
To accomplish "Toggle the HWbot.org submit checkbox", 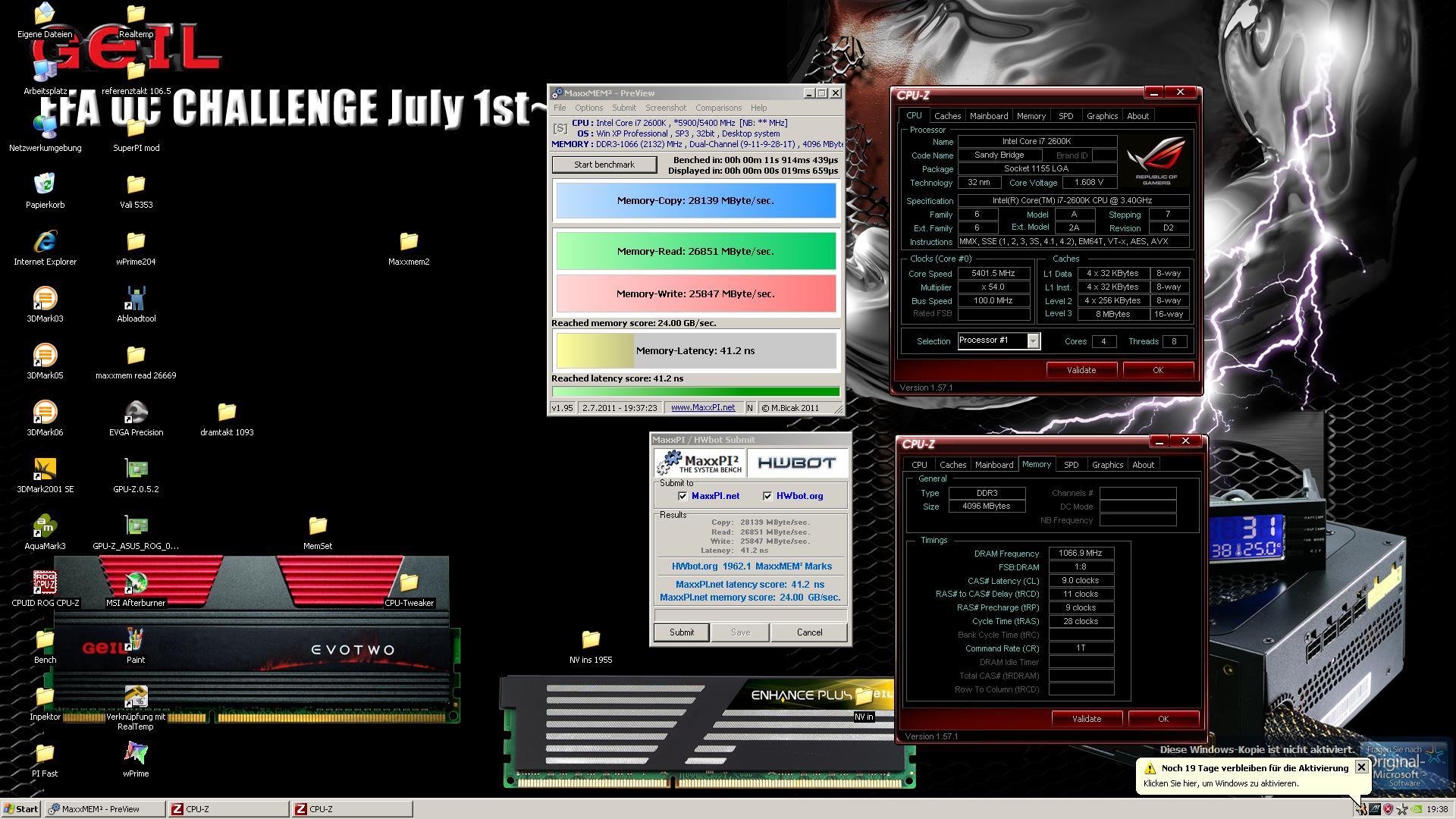I will click(x=767, y=496).
